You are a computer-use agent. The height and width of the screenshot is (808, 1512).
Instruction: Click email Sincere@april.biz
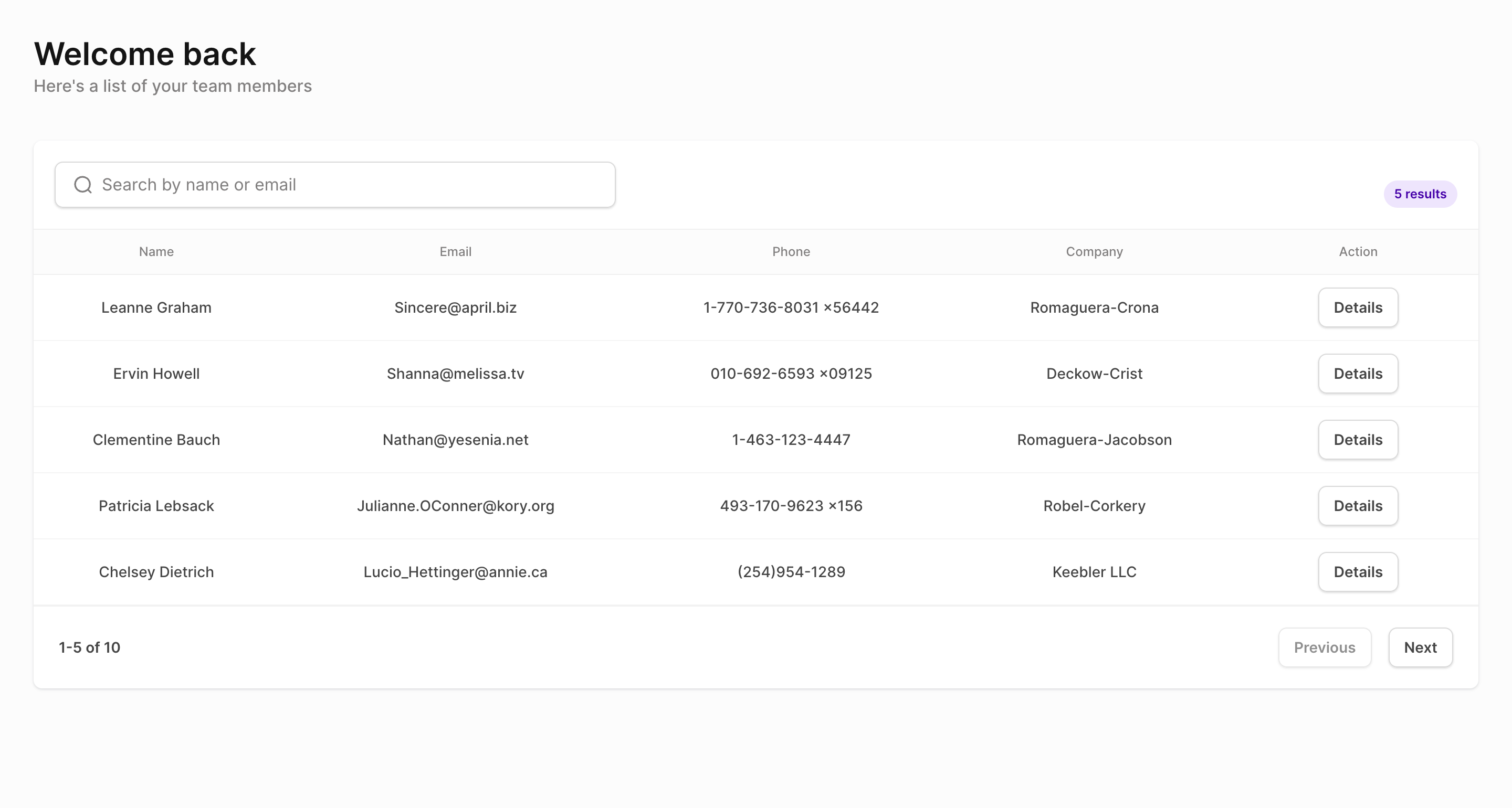point(456,307)
